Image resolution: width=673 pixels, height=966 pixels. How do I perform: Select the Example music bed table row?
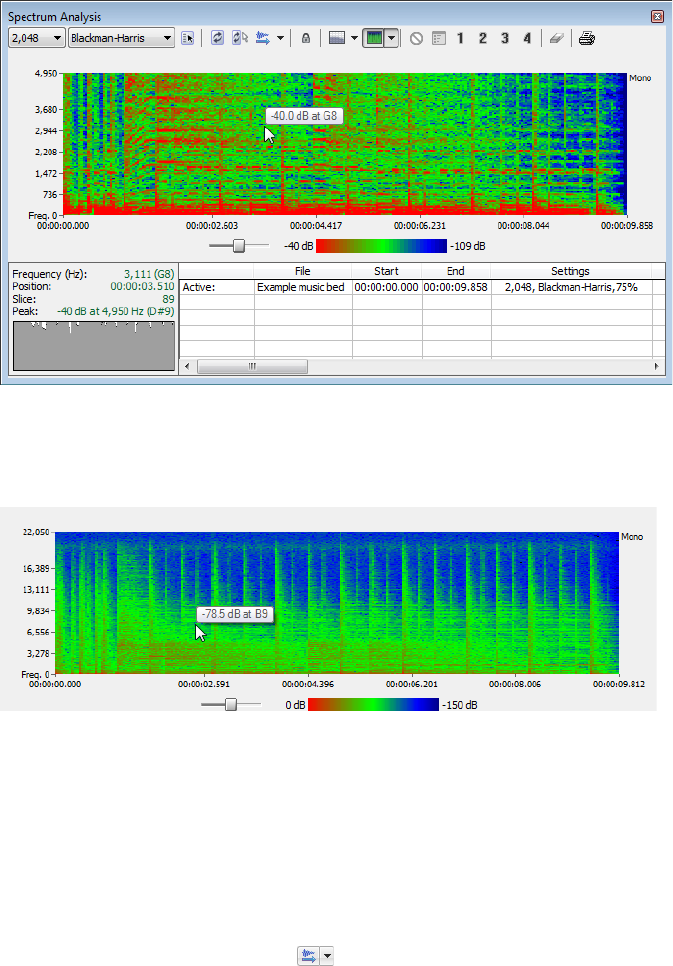(301, 287)
